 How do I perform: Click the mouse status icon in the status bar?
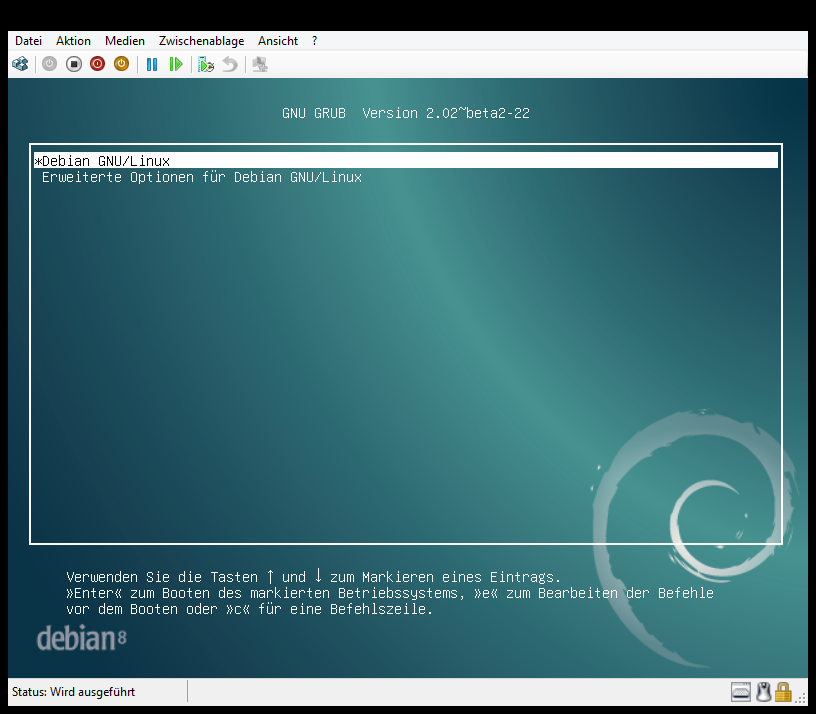[x=763, y=692]
